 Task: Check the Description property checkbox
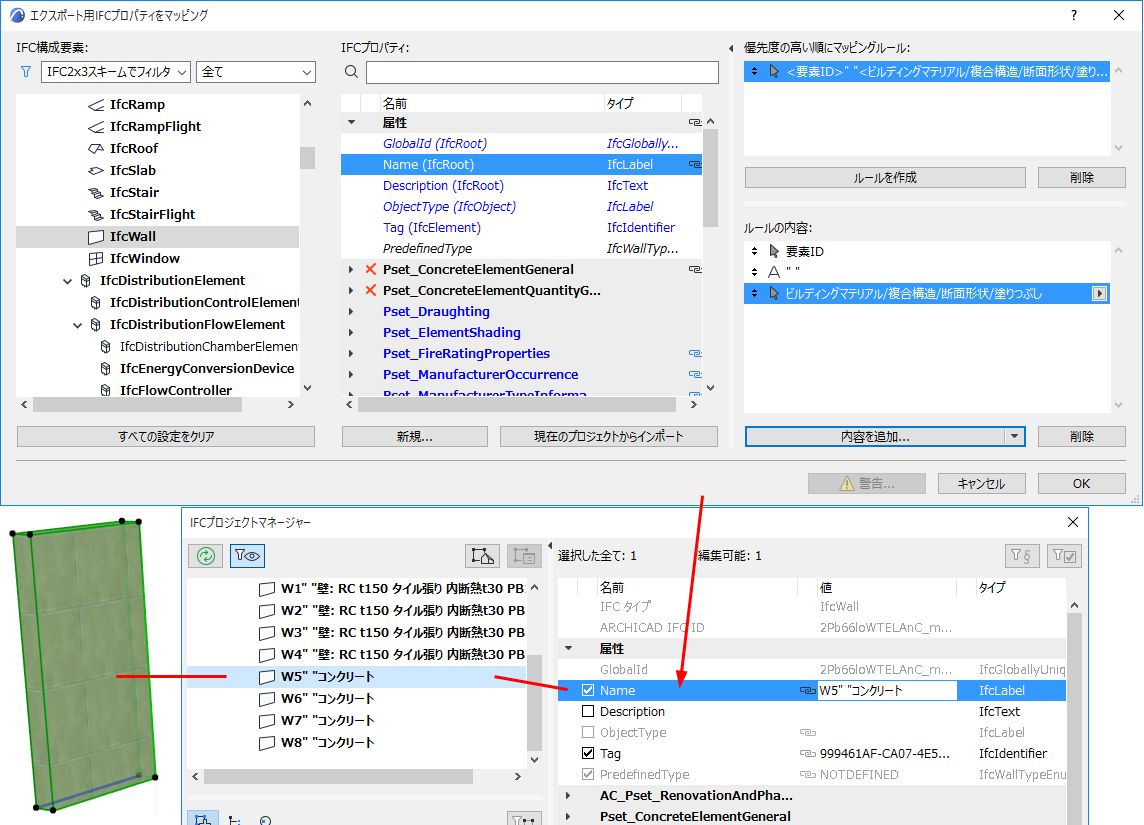pos(588,711)
